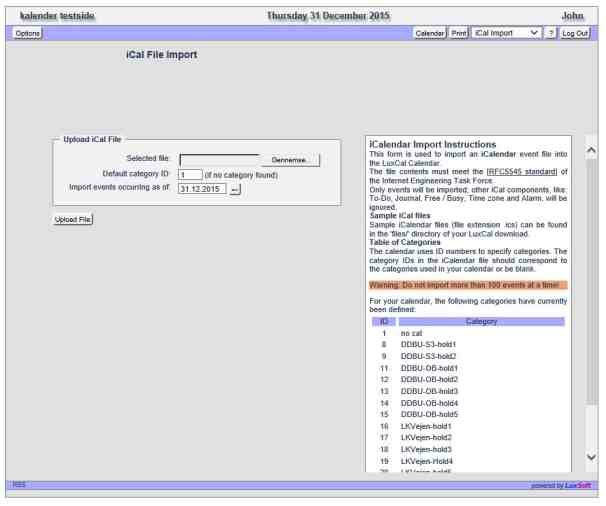Click the 'iCalendar Import Instructions' heading
The width and height of the screenshot is (606, 506).
pos(432,145)
